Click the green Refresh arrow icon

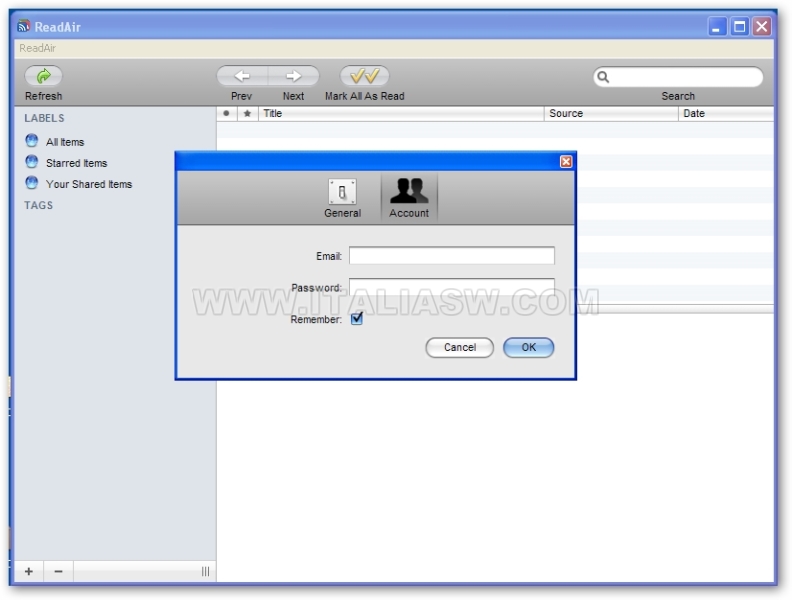pos(43,76)
